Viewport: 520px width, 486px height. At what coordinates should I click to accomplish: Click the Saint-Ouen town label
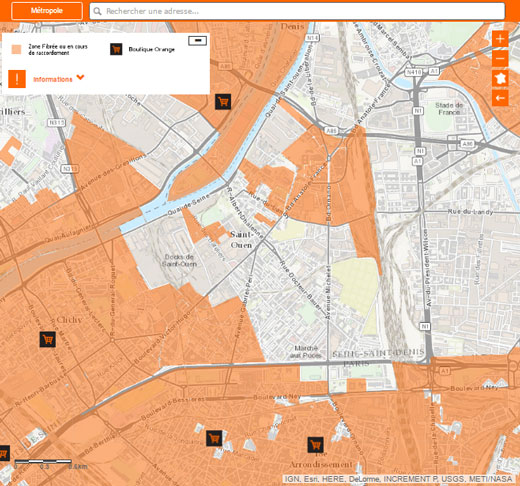[x=242, y=240]
